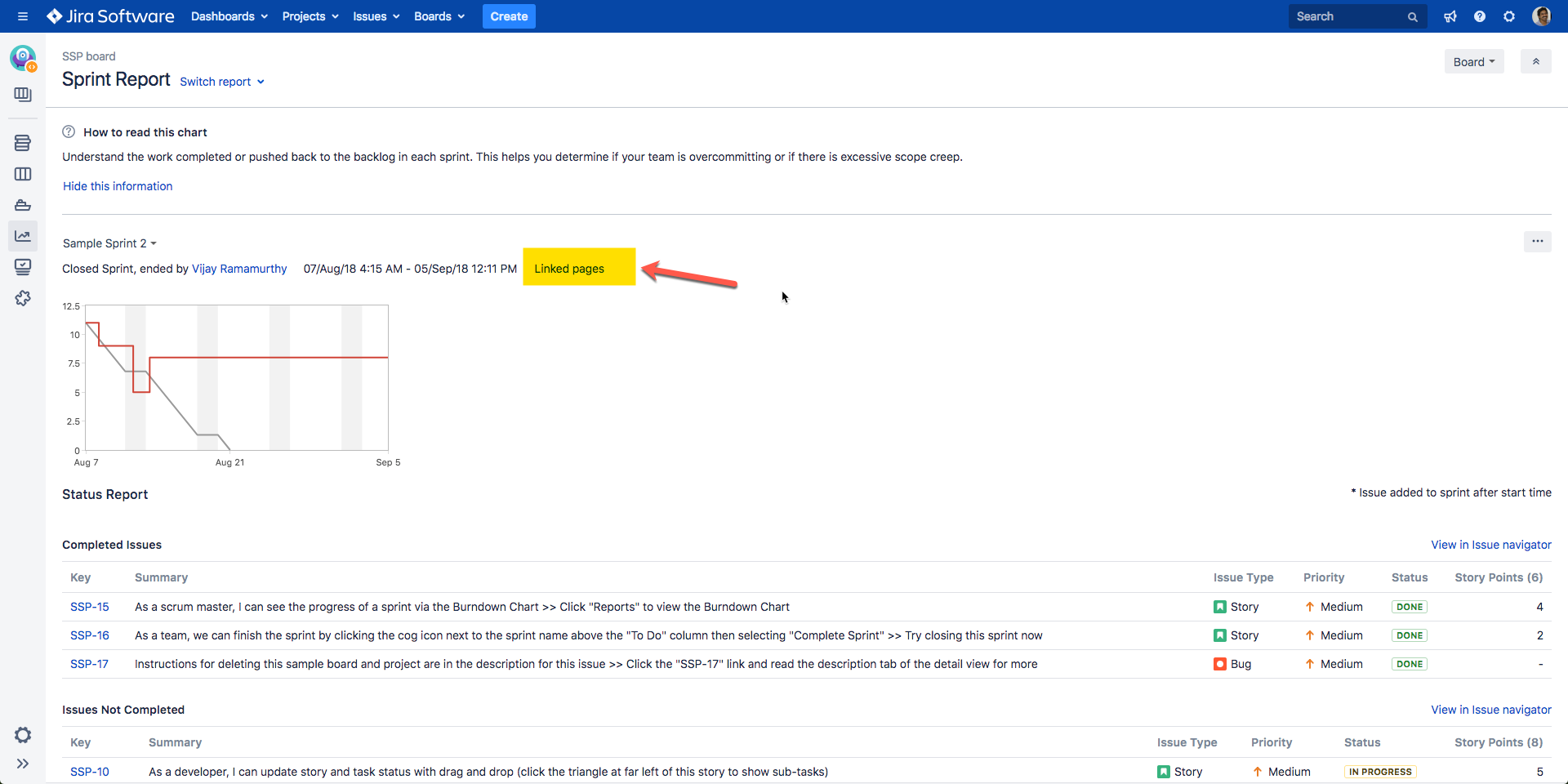This screenshot has height=784, width=1568.
Task: Open the Projects menu
Action: [309, 16]
